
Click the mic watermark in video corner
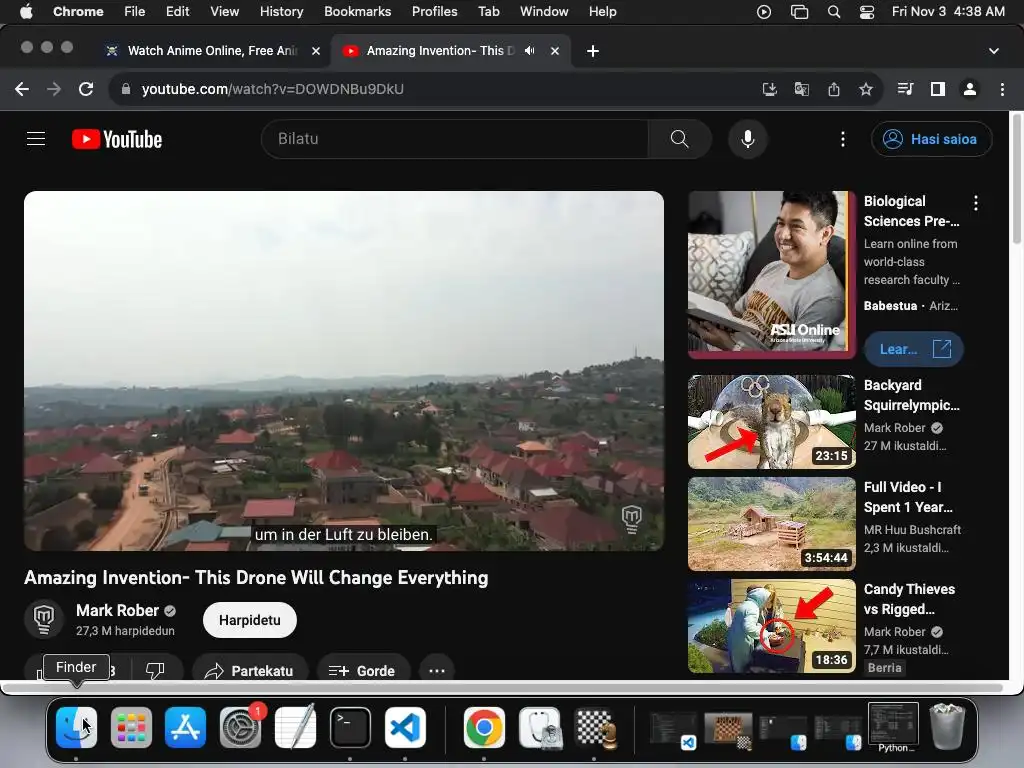pos(632,519)
